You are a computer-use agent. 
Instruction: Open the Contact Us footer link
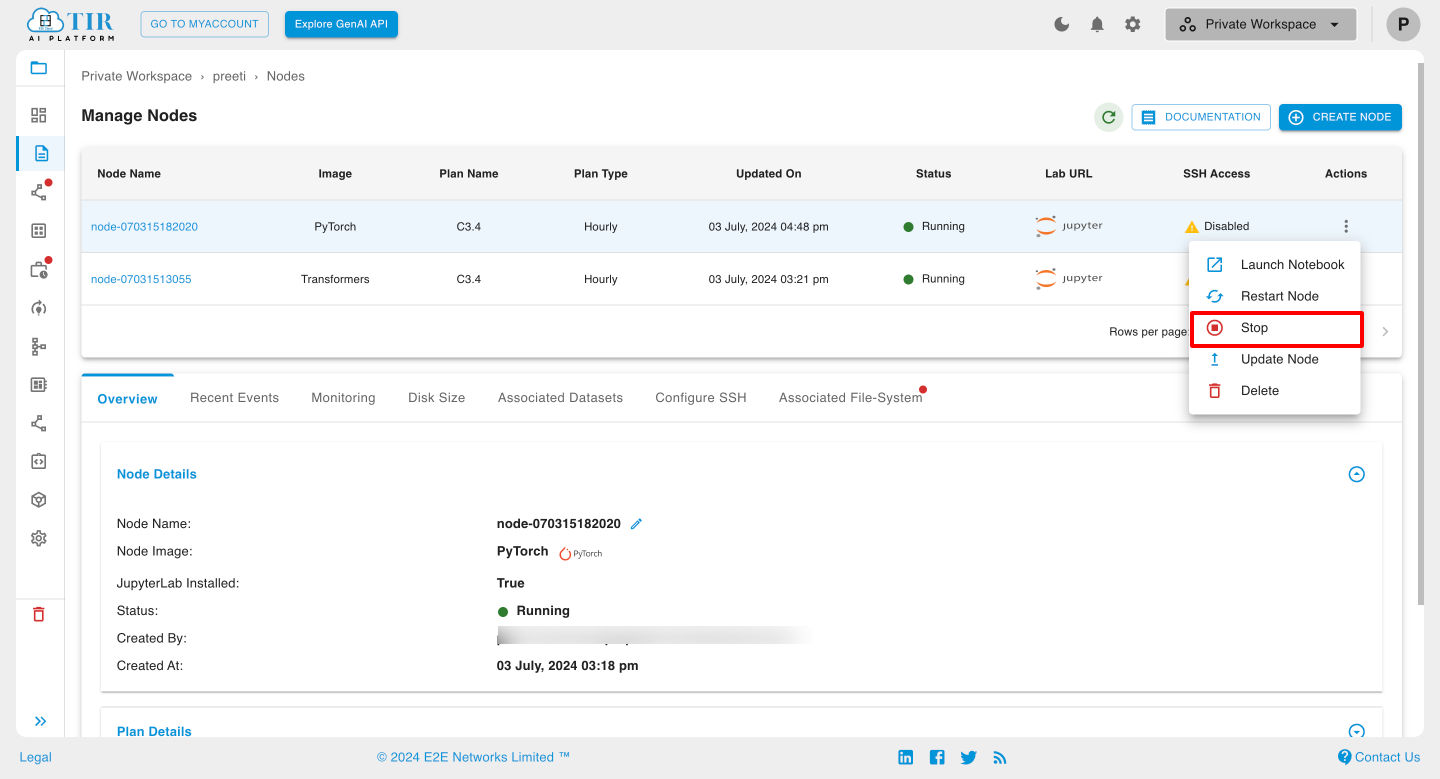point(1379,757)
